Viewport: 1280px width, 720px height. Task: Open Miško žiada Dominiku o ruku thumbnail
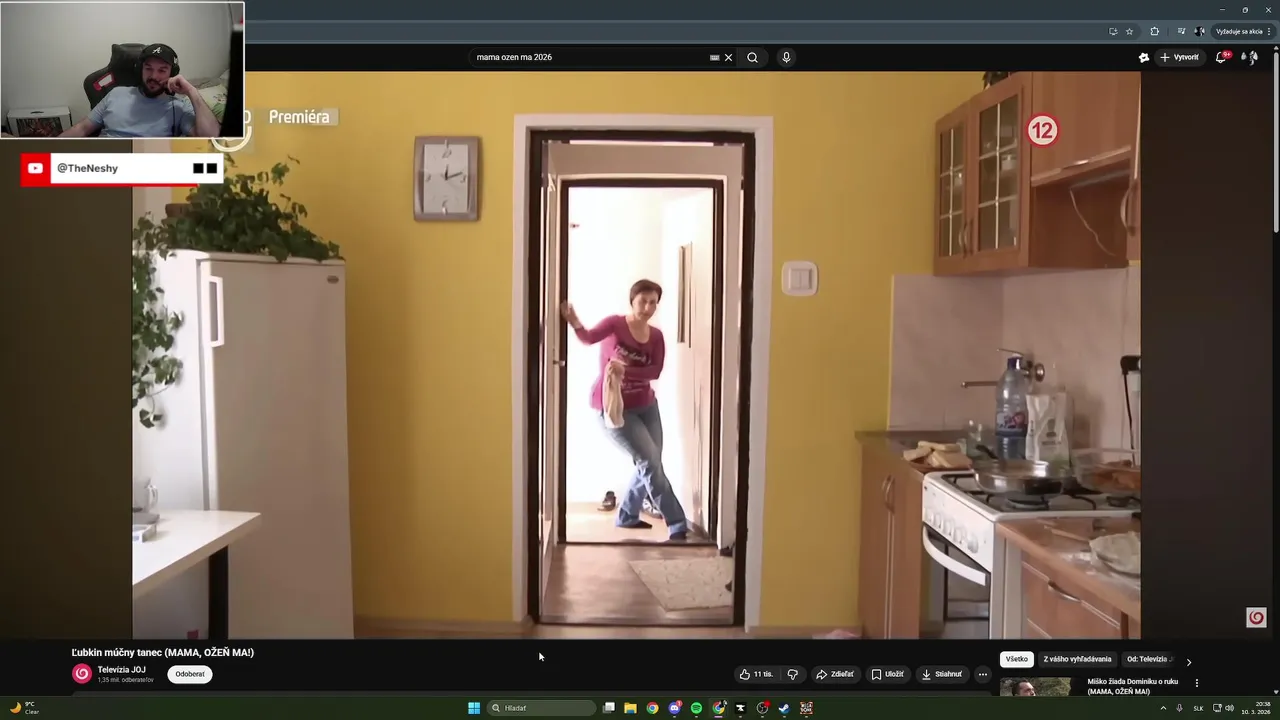[1035, 687]
